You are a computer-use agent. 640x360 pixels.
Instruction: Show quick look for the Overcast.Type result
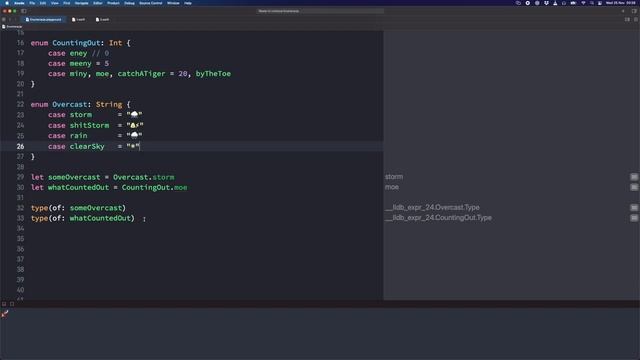pos(634,207)
